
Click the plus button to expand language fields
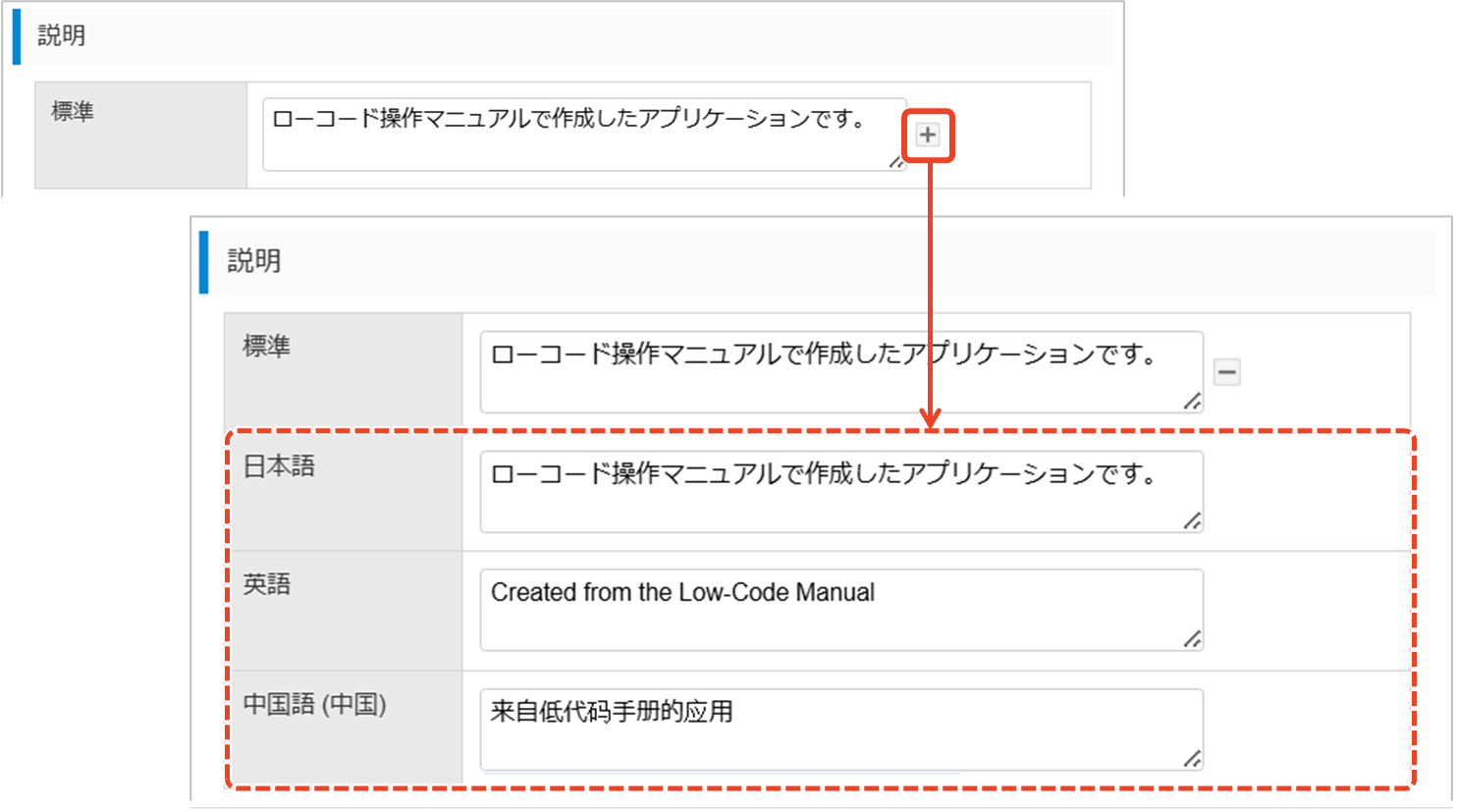click(927, 135)
